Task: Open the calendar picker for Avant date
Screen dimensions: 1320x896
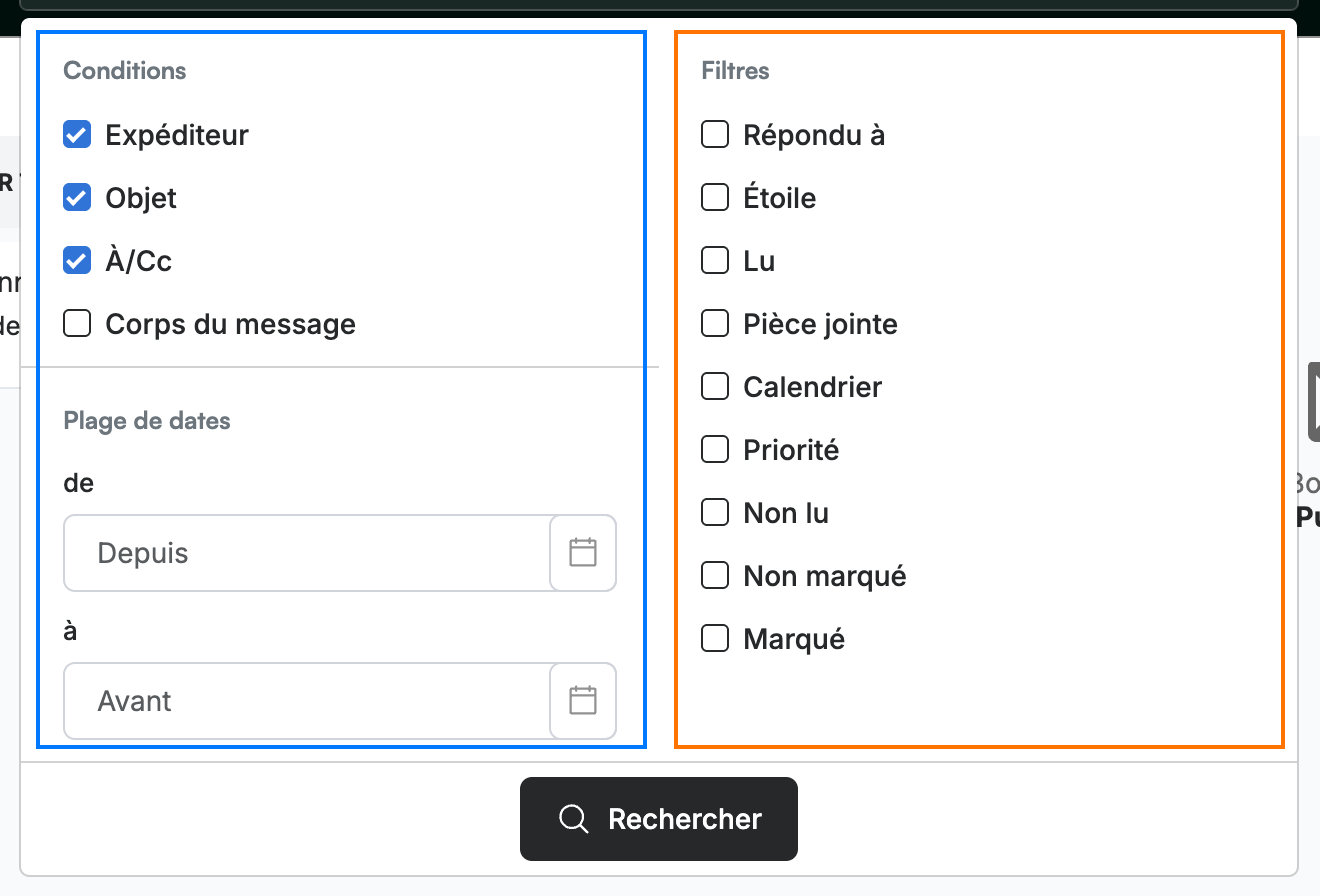Action: point(583,701)
